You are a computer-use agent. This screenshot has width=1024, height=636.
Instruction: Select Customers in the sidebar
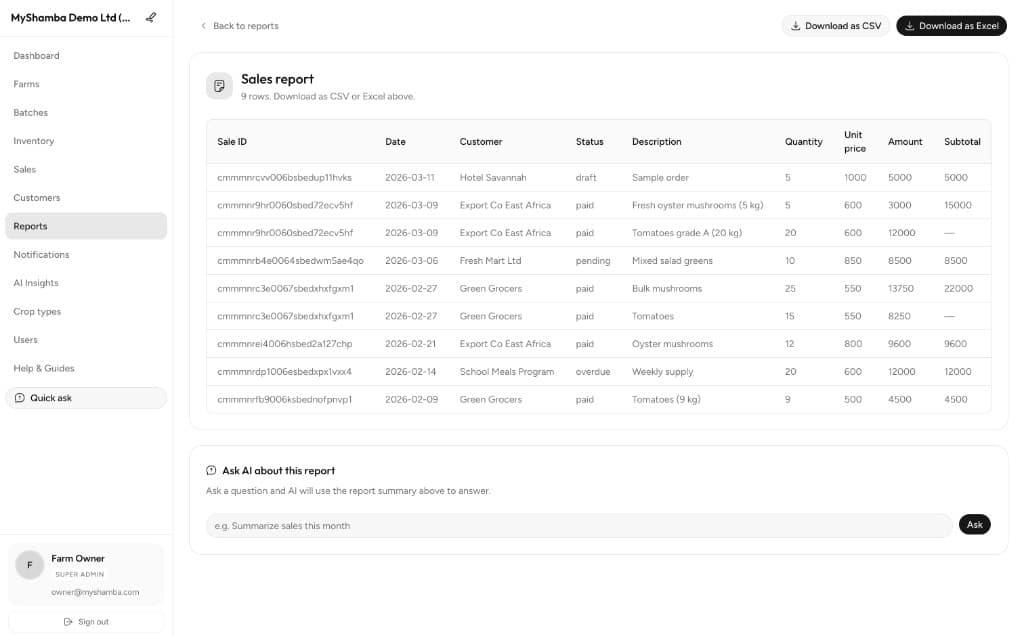click(x=37, y=197)
